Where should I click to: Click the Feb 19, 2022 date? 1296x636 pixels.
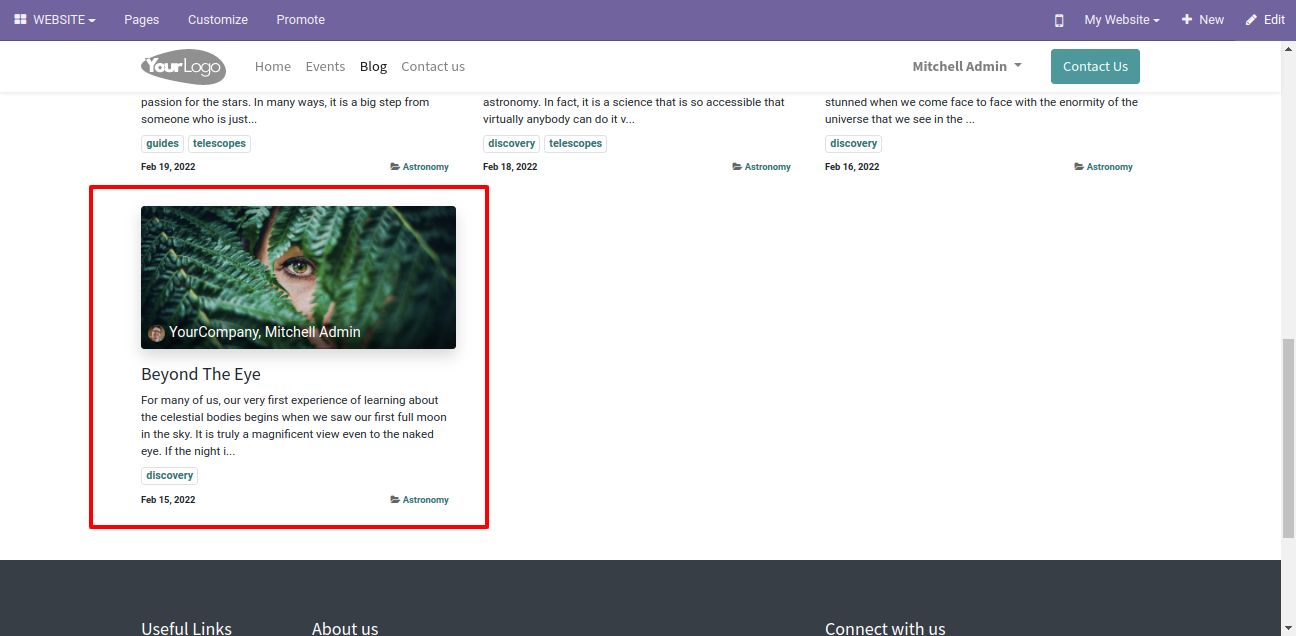[168, 167]
